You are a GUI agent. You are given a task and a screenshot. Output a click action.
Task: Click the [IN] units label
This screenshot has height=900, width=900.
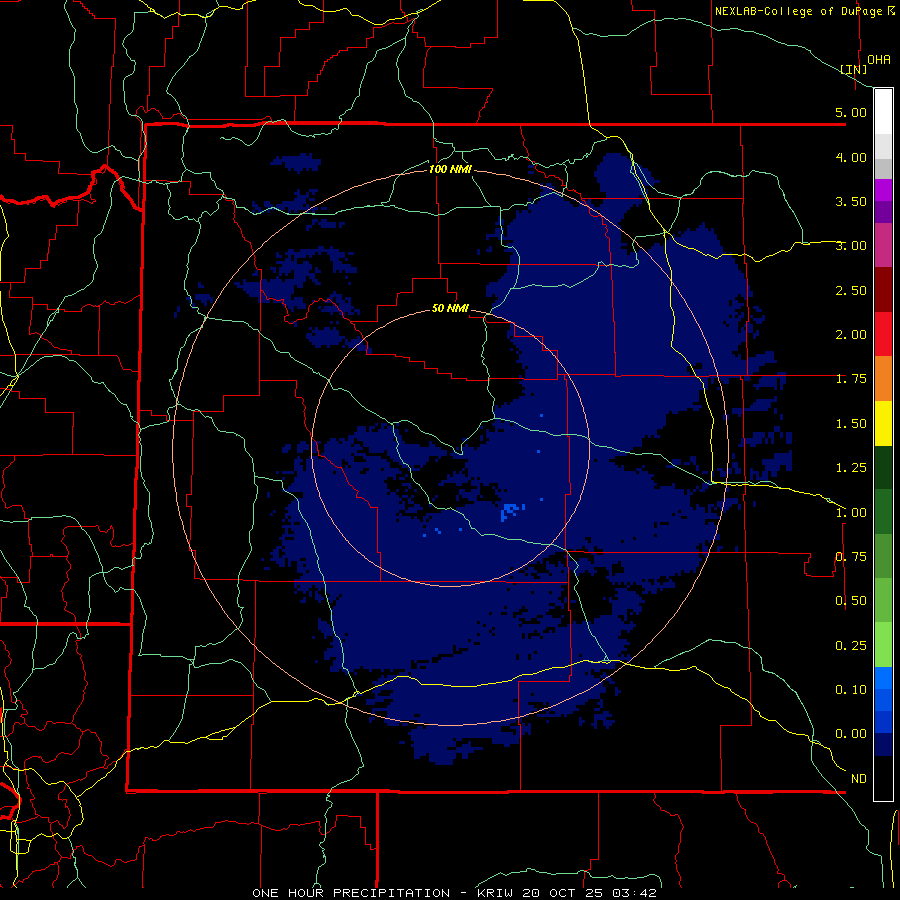854,69
